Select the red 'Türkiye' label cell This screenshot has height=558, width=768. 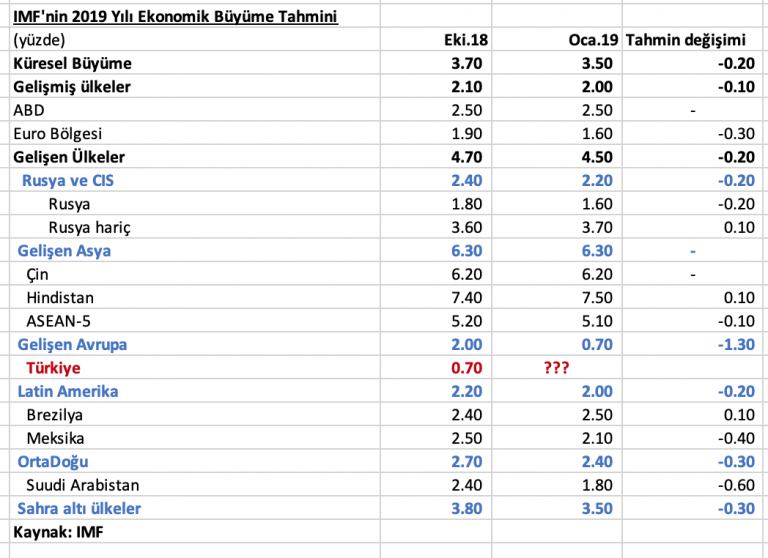point(195,367)
